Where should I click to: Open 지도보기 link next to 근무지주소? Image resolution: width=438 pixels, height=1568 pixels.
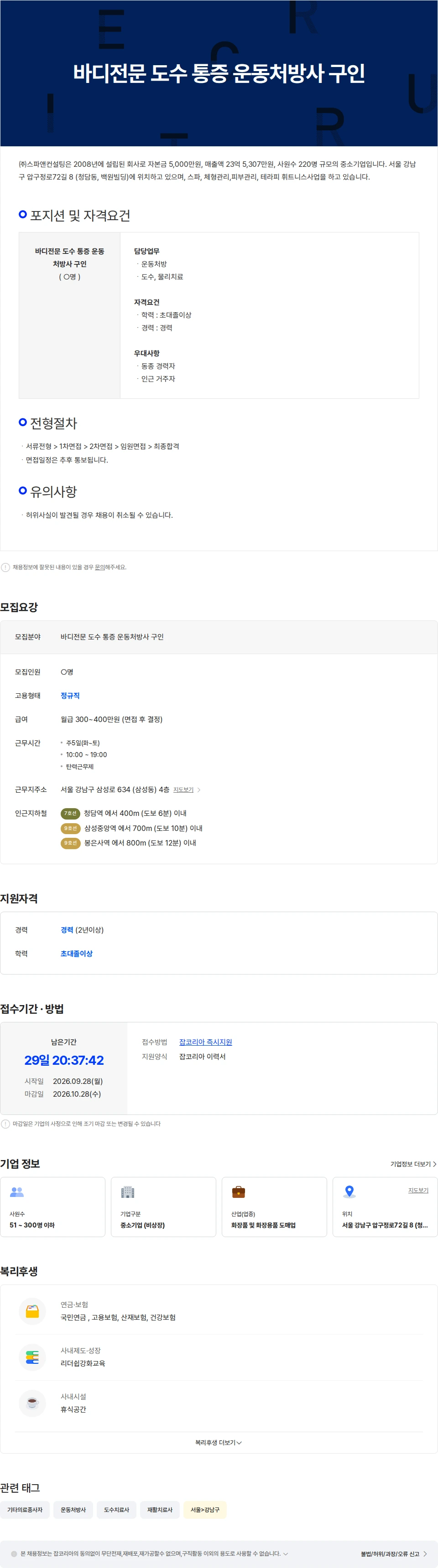183,789
